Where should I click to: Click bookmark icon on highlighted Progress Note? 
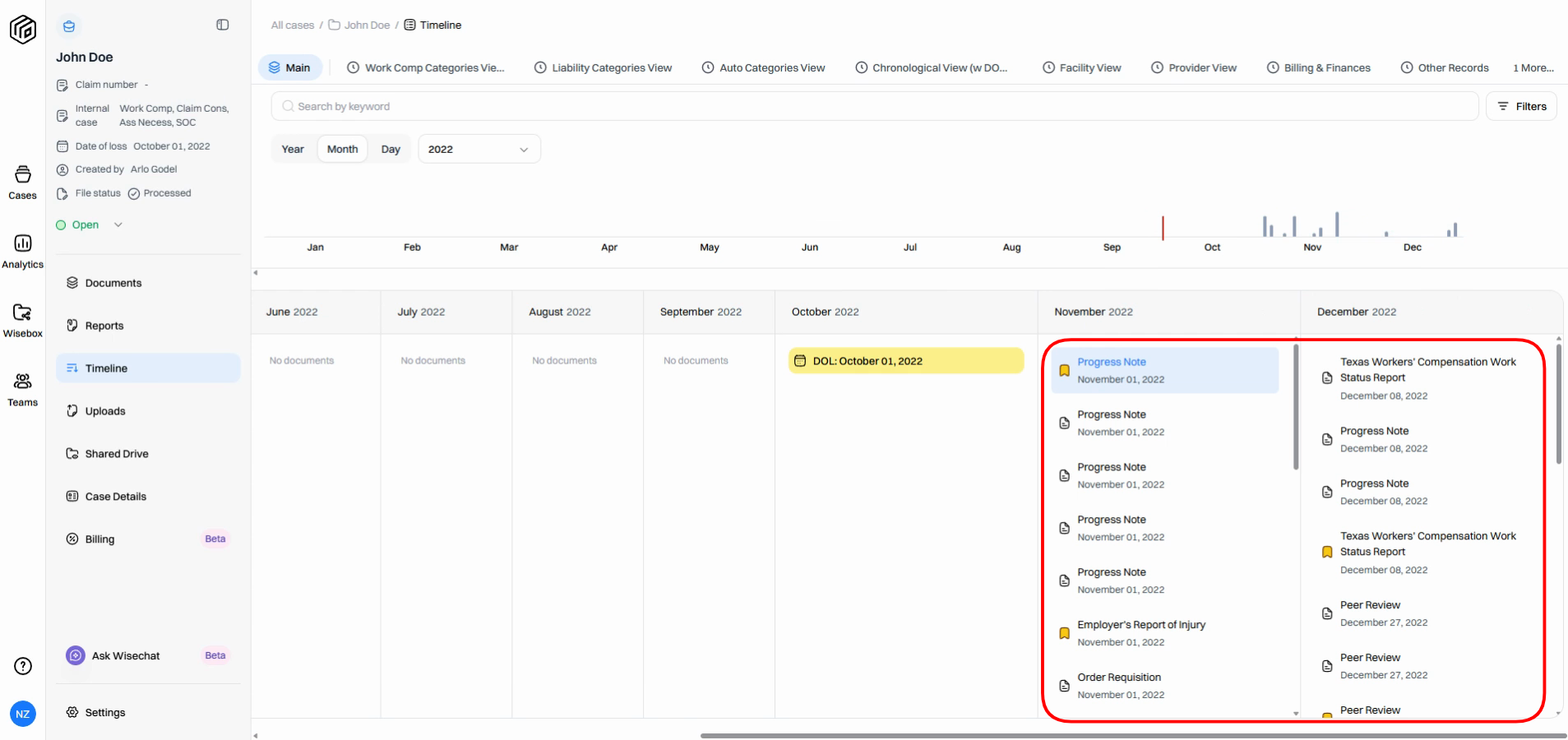(1064, 371)
